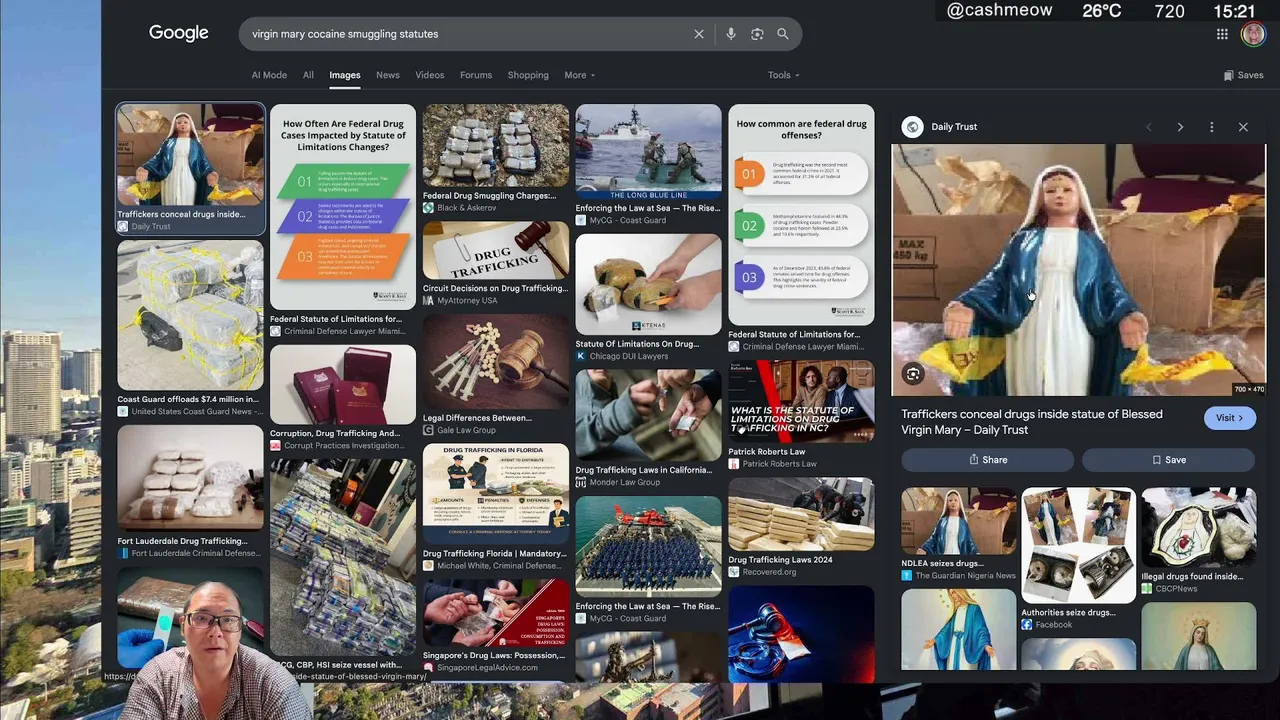Viewport: 1280px width, 720px height.
Task: Click the Daily Trust globe icon in the preview header
Action: pos(912,127)
